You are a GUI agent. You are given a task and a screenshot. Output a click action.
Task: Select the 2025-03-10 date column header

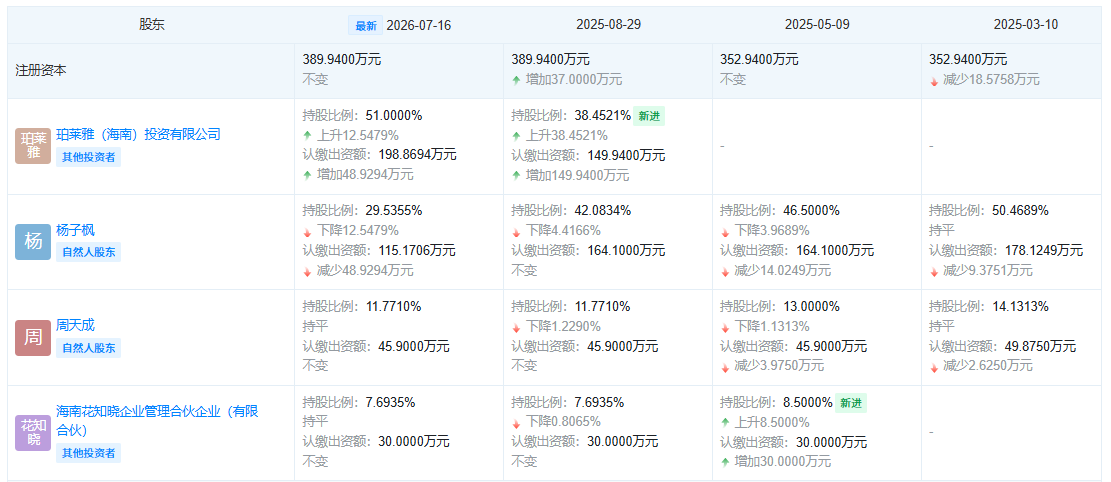click(x=1025, y=25)
